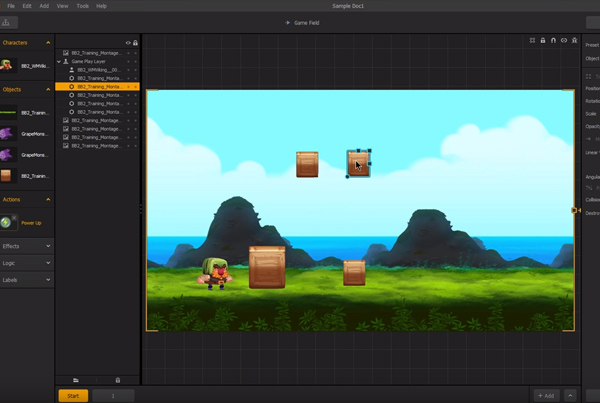This screenshot has height=403, width=600.
Task: Click the arrow icon beside Game Field
Action: (x=287, y=23)
